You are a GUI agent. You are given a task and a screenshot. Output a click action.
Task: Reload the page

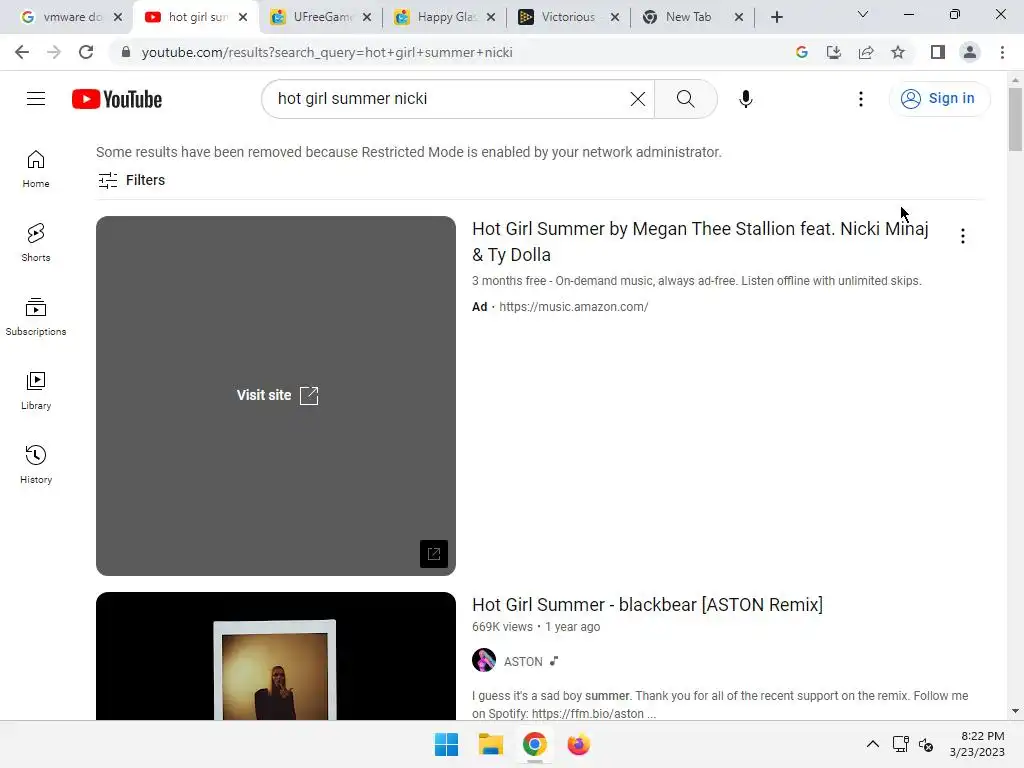click(86, 52)
